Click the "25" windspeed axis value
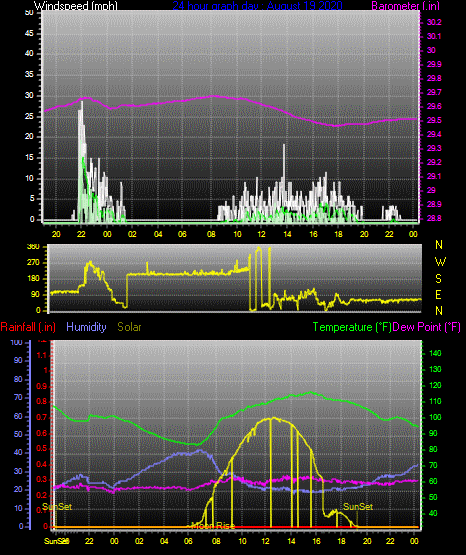 (x=29, y=116)
